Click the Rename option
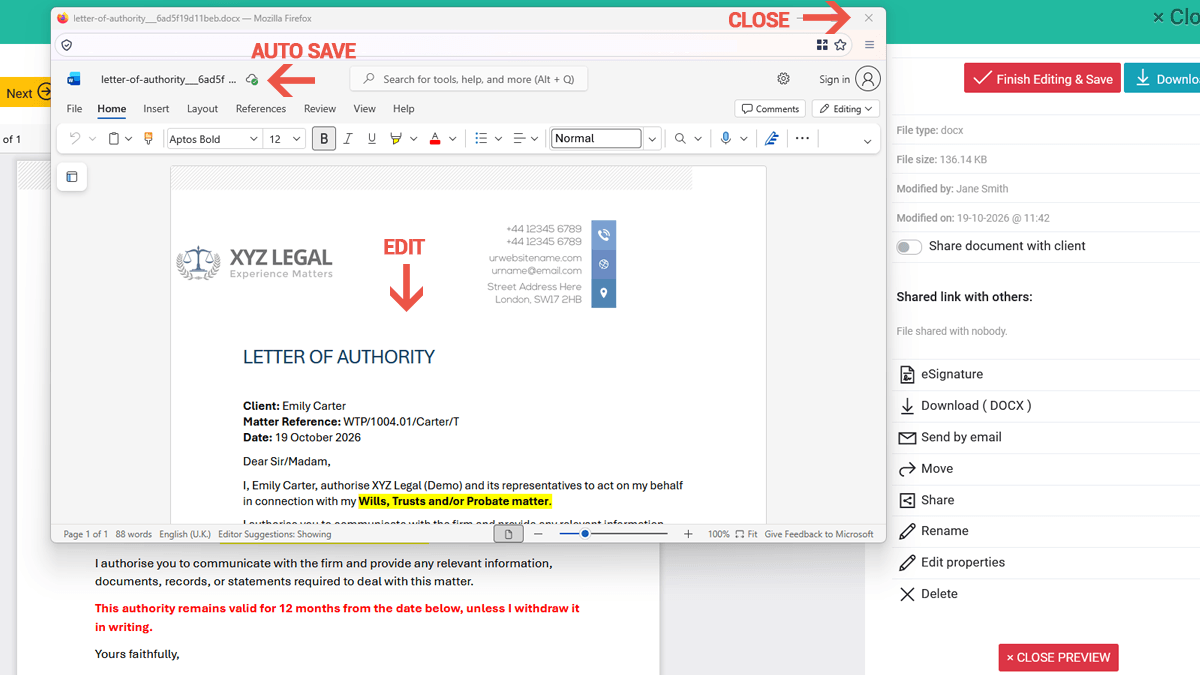Viewport: 1200px width, 675px height. [933, 531]
